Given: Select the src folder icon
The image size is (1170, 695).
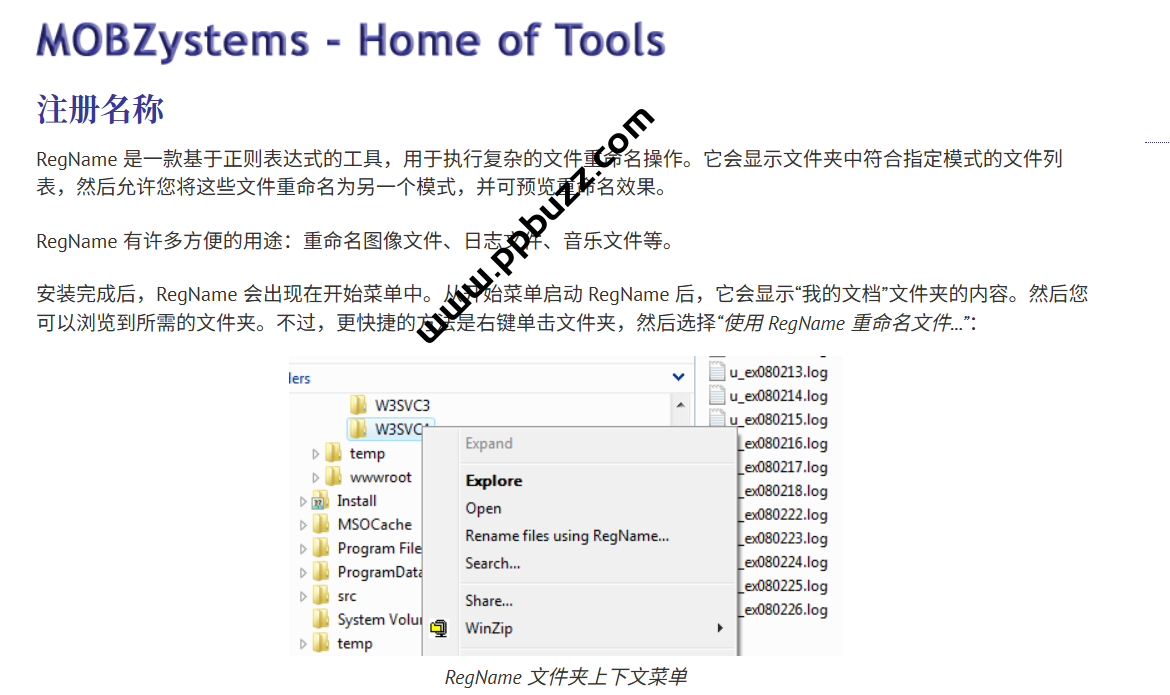Looking at the screenshot, I should pos(320,596).
